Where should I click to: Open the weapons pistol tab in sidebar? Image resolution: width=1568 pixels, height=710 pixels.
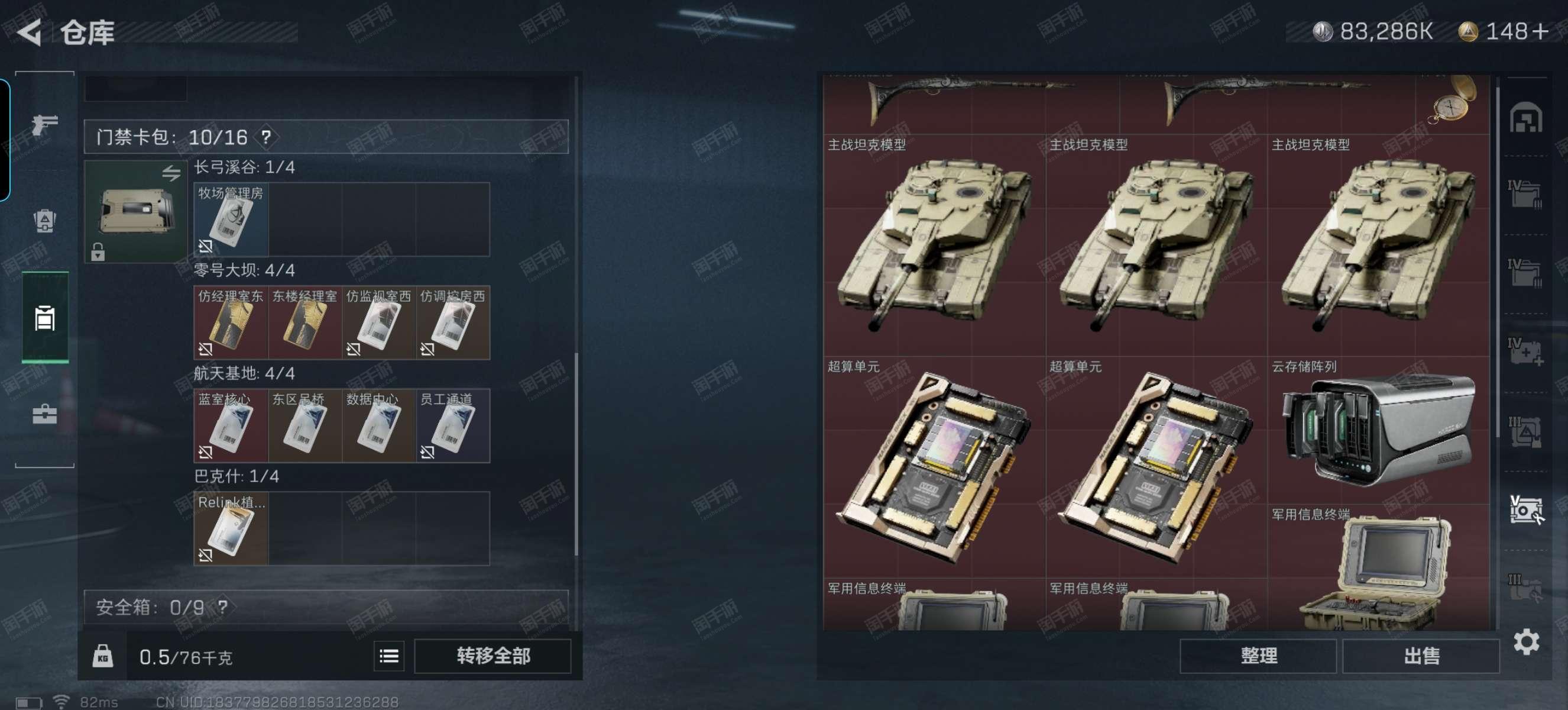[44, 125]
